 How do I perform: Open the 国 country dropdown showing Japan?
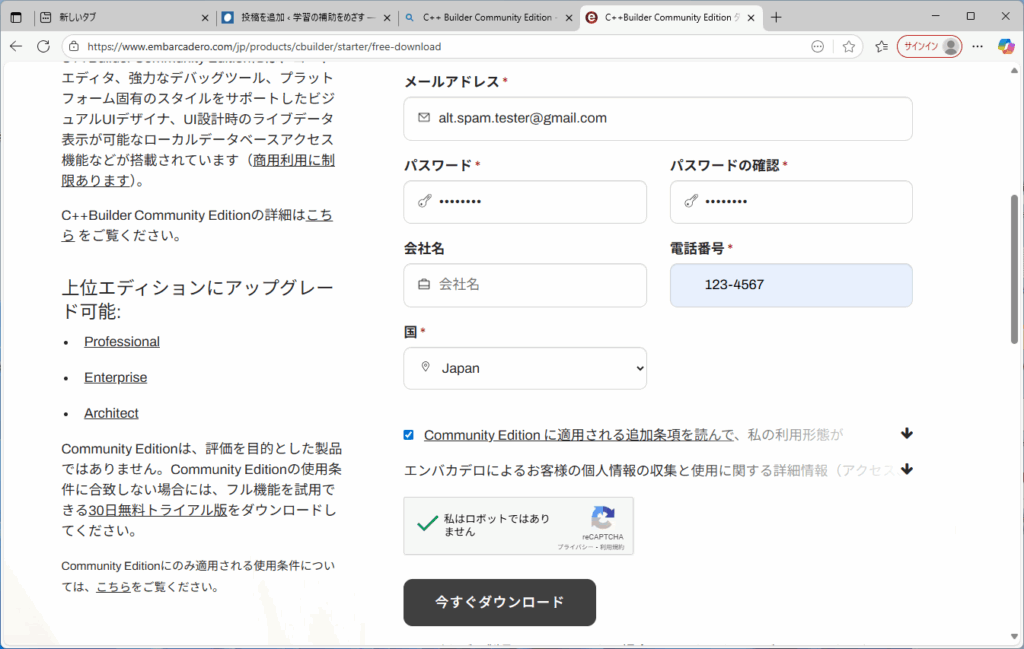tap(525, 368)
